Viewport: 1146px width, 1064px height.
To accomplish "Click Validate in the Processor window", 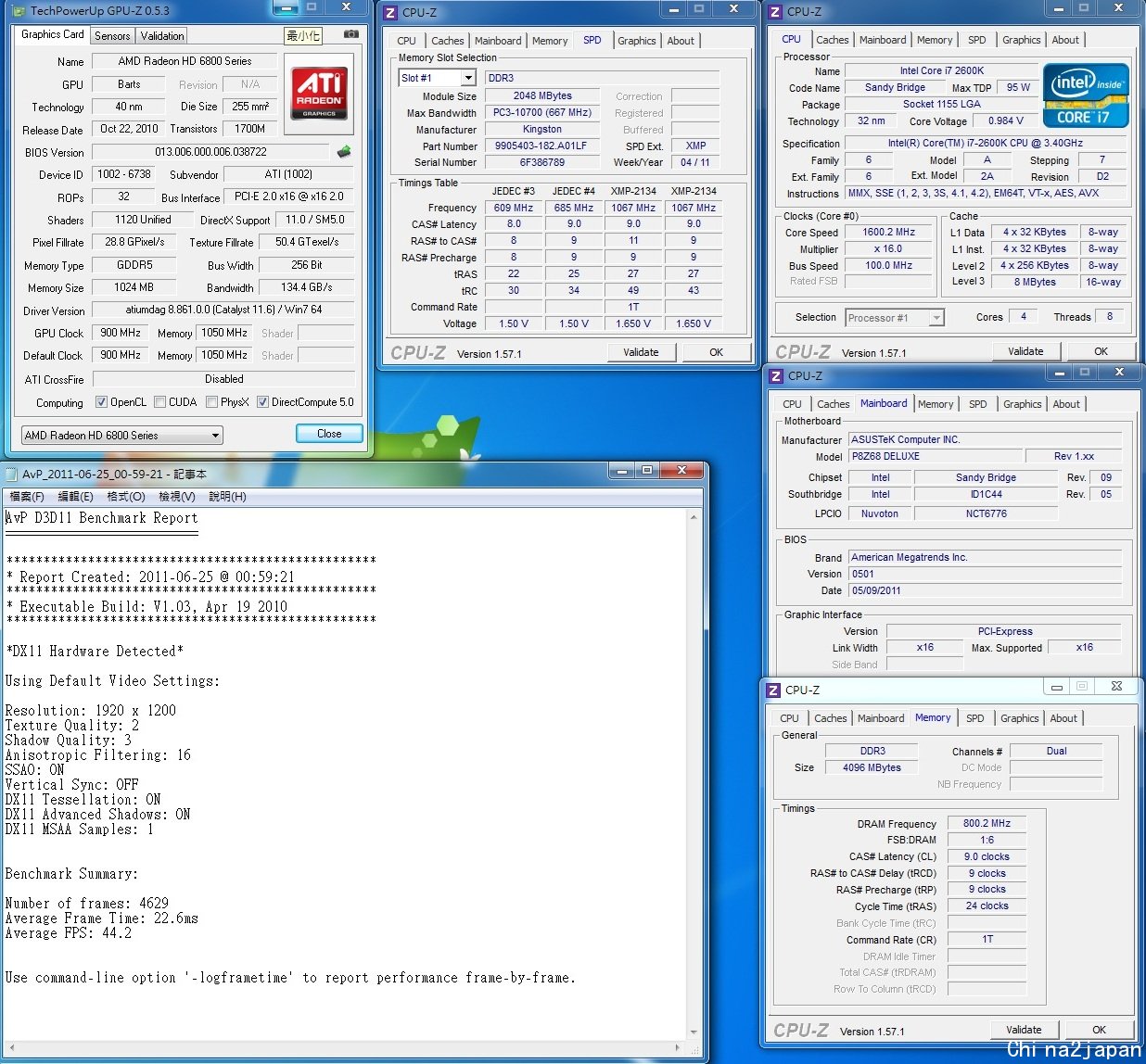I will pyautogui.click(x=1025, y=351).
